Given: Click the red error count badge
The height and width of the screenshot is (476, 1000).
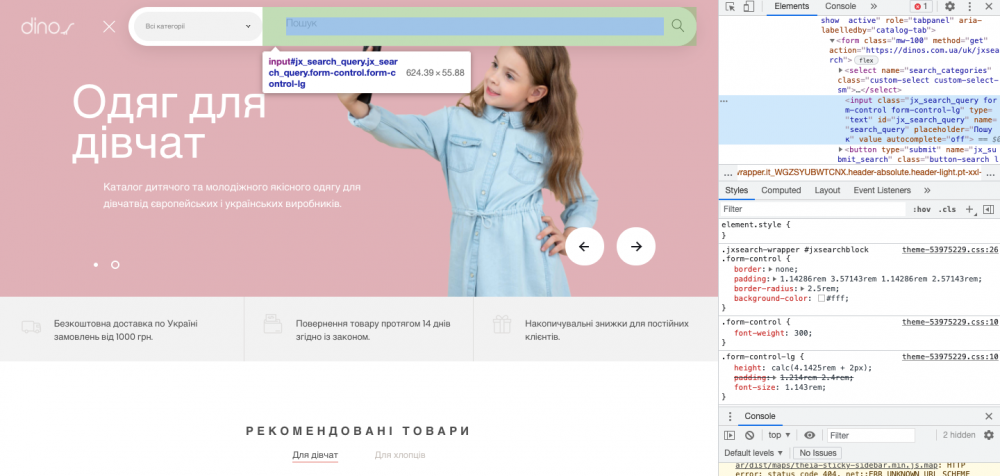Looking at the screenshot, I should pyautogui.click(x=921, y=6).
